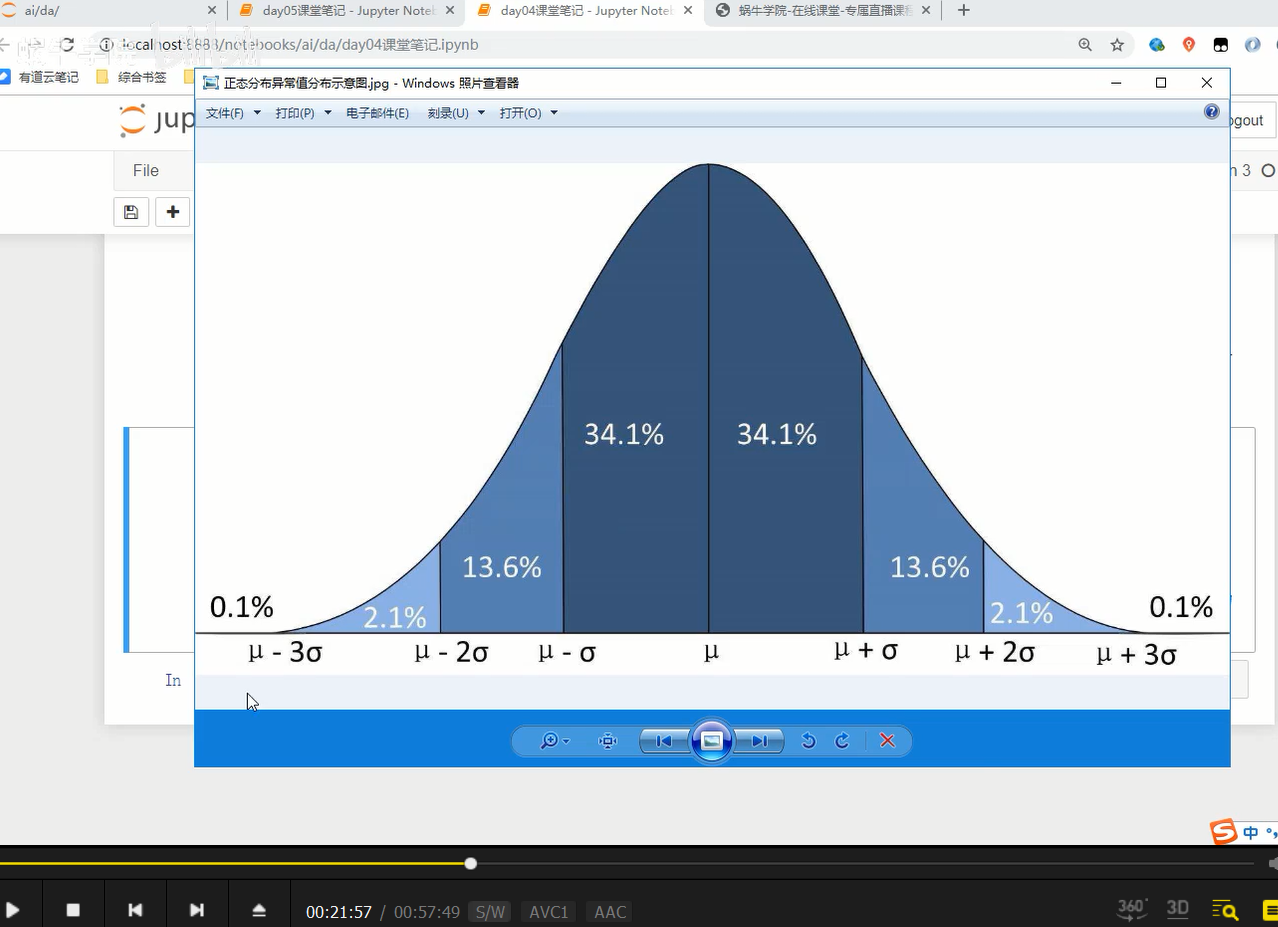
Task: Click the video progress slider position
Action: tap(470, 863)
